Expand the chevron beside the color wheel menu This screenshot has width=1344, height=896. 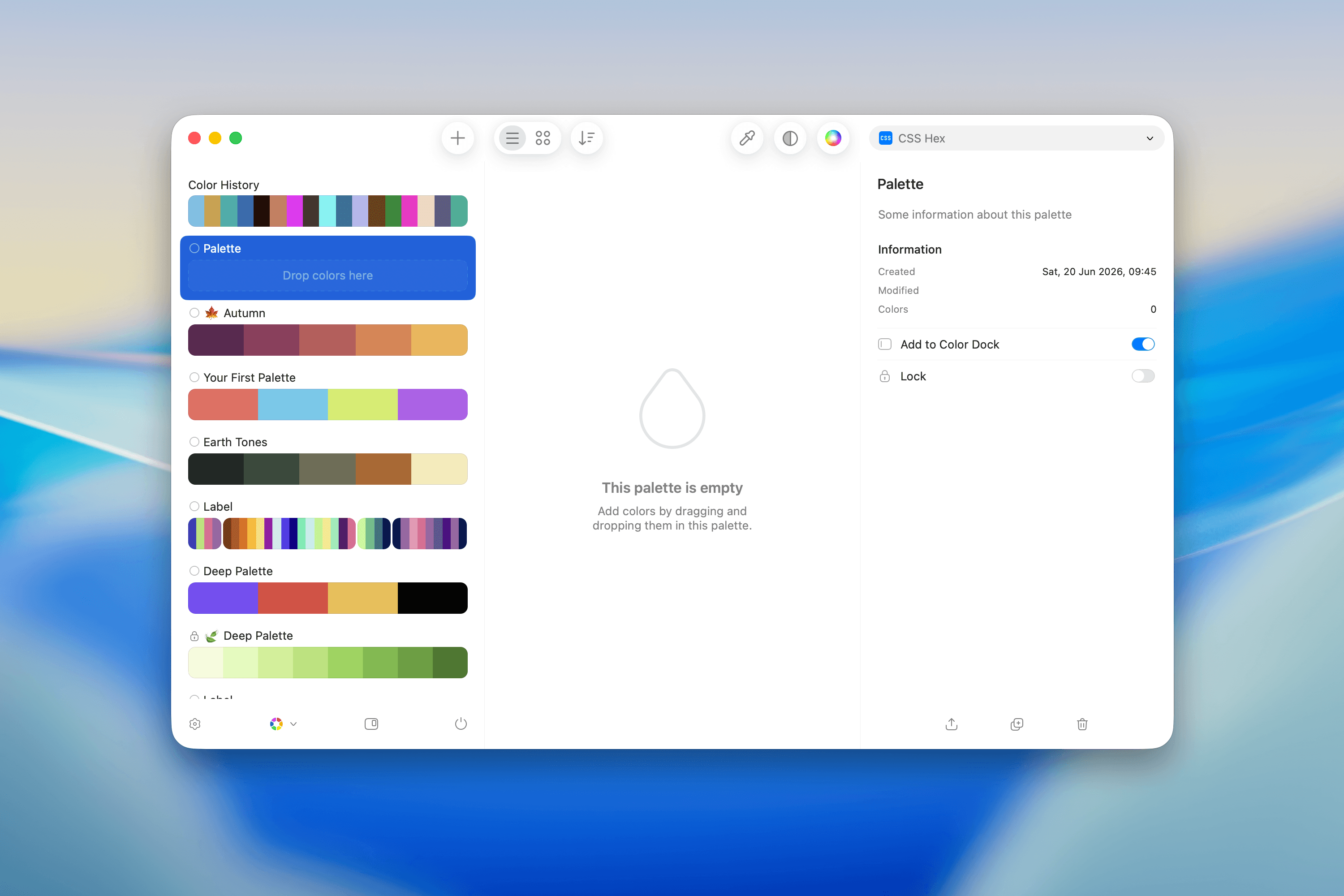(x=294, y=724)
